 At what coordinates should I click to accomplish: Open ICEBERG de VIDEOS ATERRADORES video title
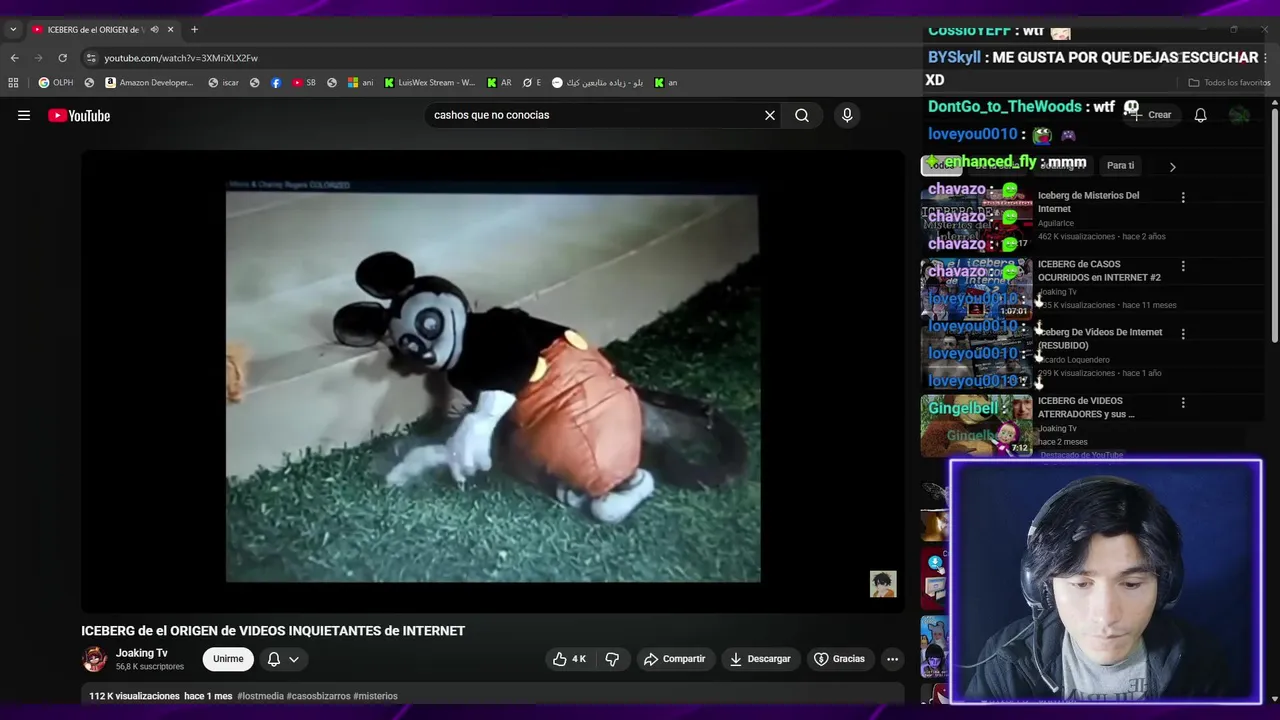click(x=1086, y=407)
